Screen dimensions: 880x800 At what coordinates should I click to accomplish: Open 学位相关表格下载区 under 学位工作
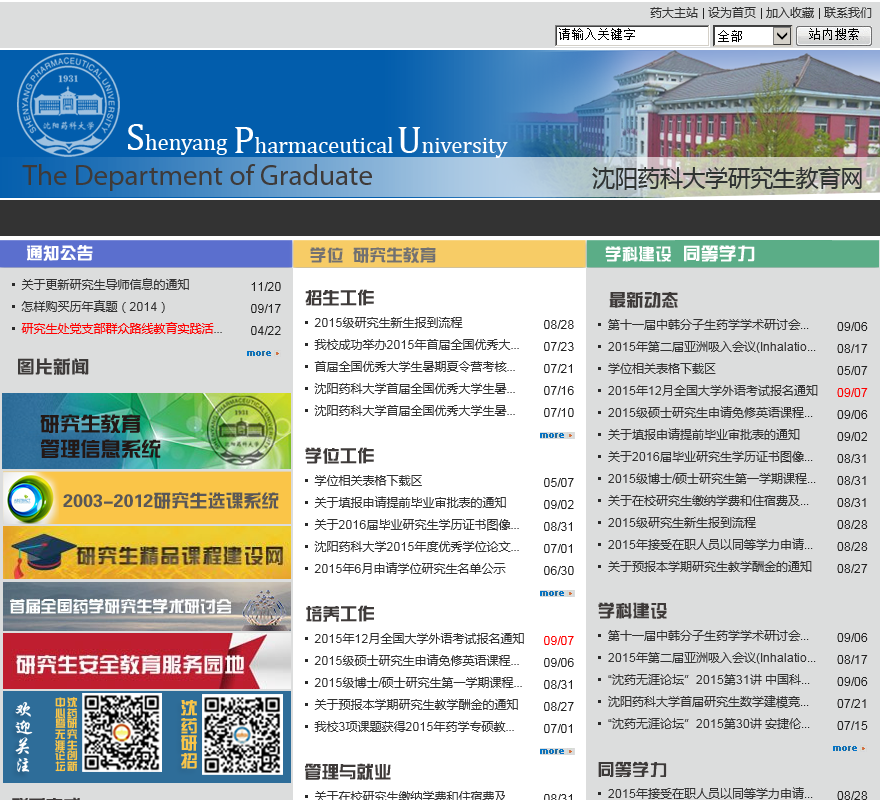[368, 481]
